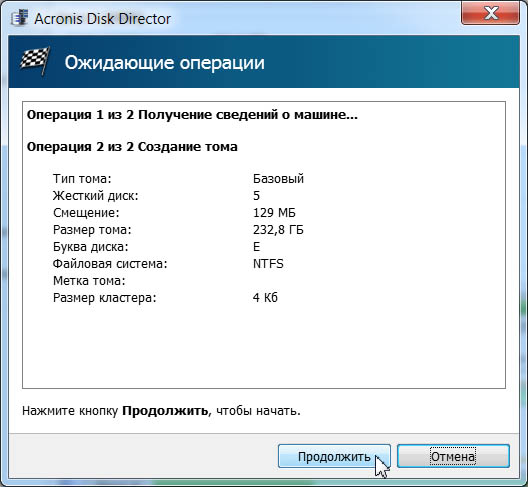Select the 'Операция 1 из 2' line
The width and height of the screenshot is (528, 487).
(x=192, y=115)
